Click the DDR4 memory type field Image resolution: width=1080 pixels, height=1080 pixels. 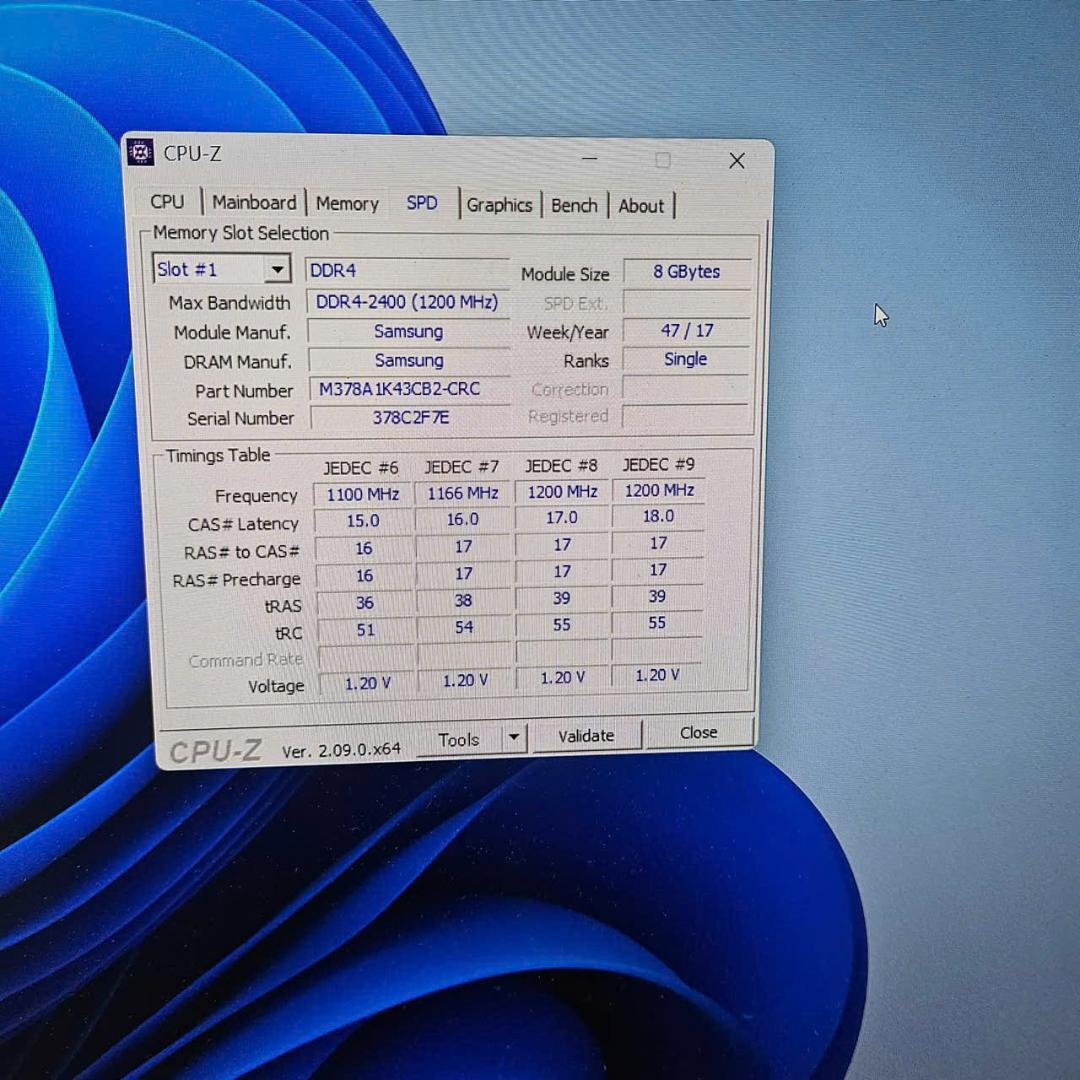[407, 270]
